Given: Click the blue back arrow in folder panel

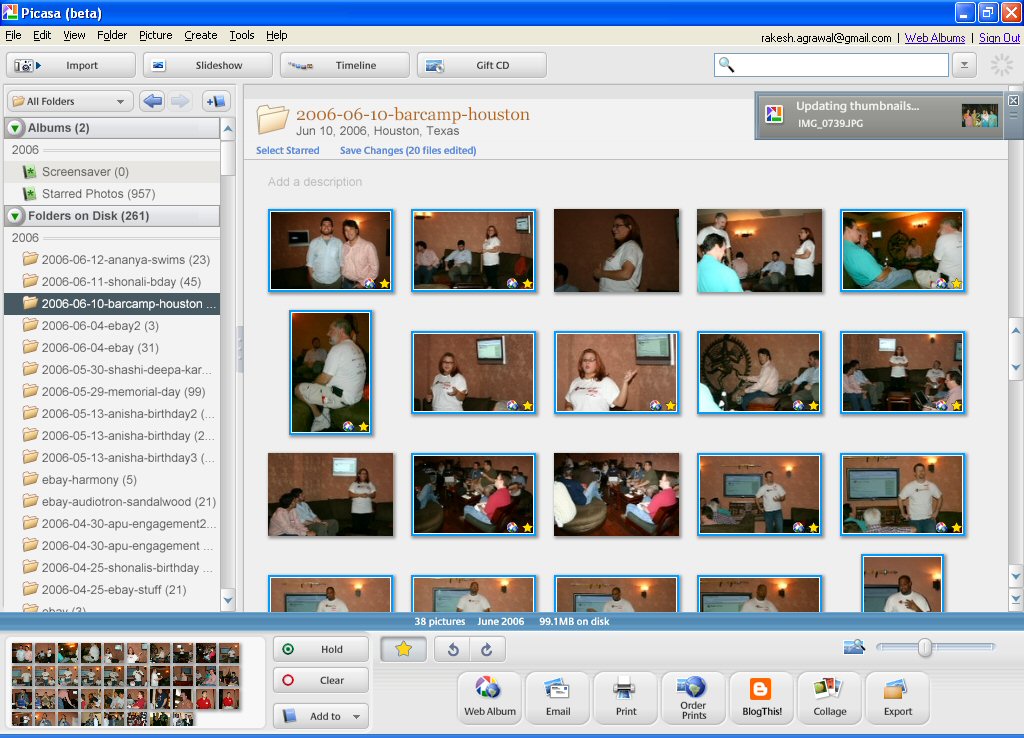Looking at the screenshot, I should click(x=152, y=101).
